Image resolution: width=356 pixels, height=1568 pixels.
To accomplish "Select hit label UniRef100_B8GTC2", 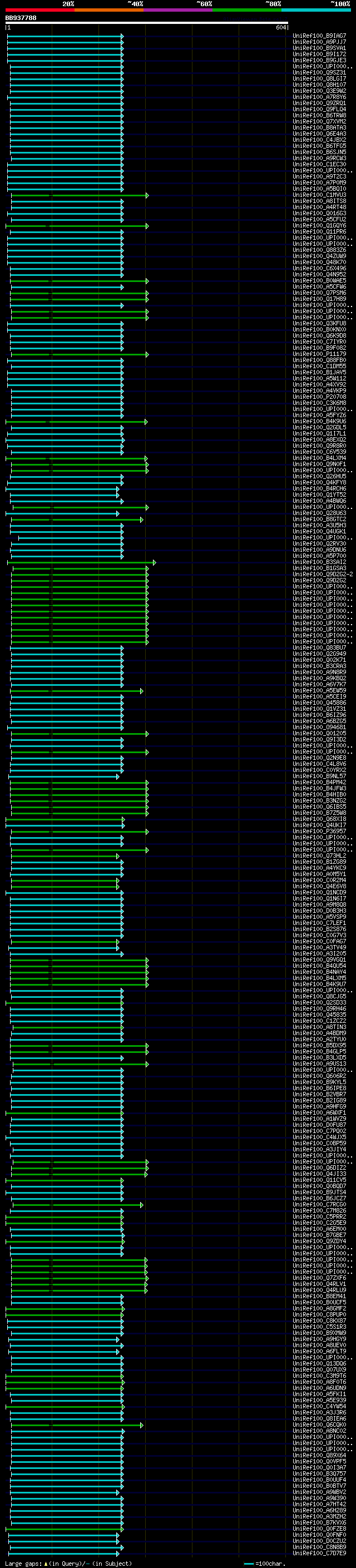I will [319, 519].
